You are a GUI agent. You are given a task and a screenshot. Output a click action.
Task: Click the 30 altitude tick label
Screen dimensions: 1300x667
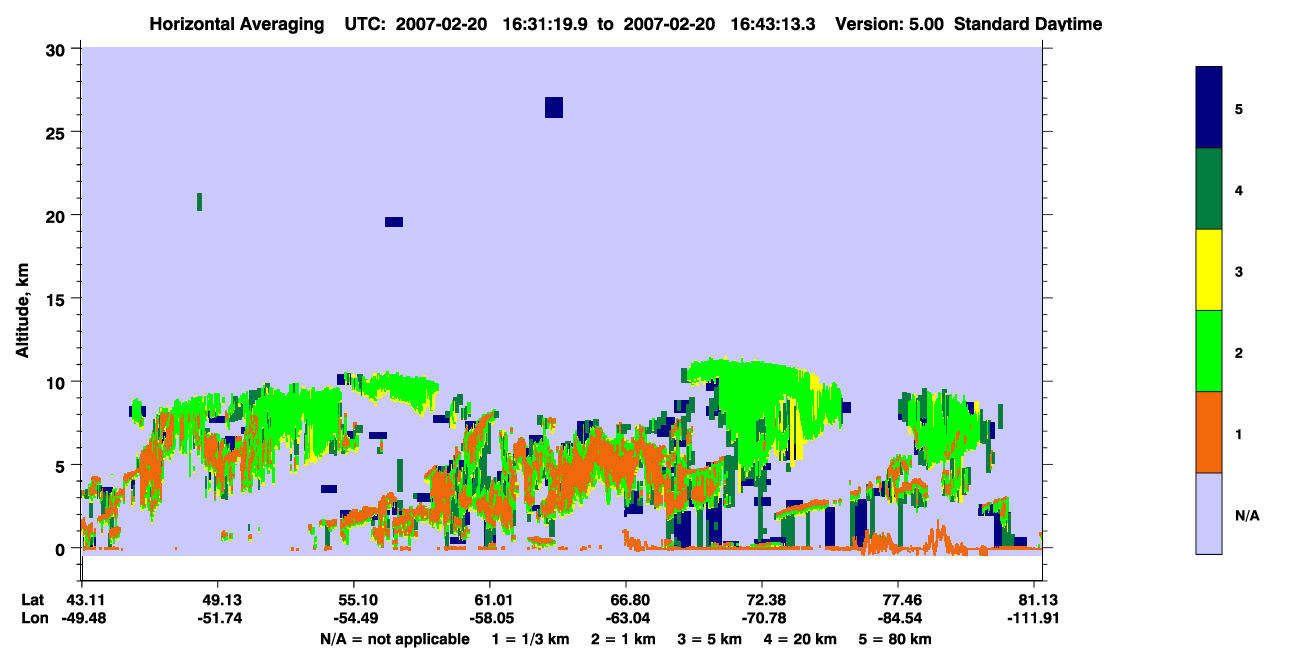tap(57, 49)
